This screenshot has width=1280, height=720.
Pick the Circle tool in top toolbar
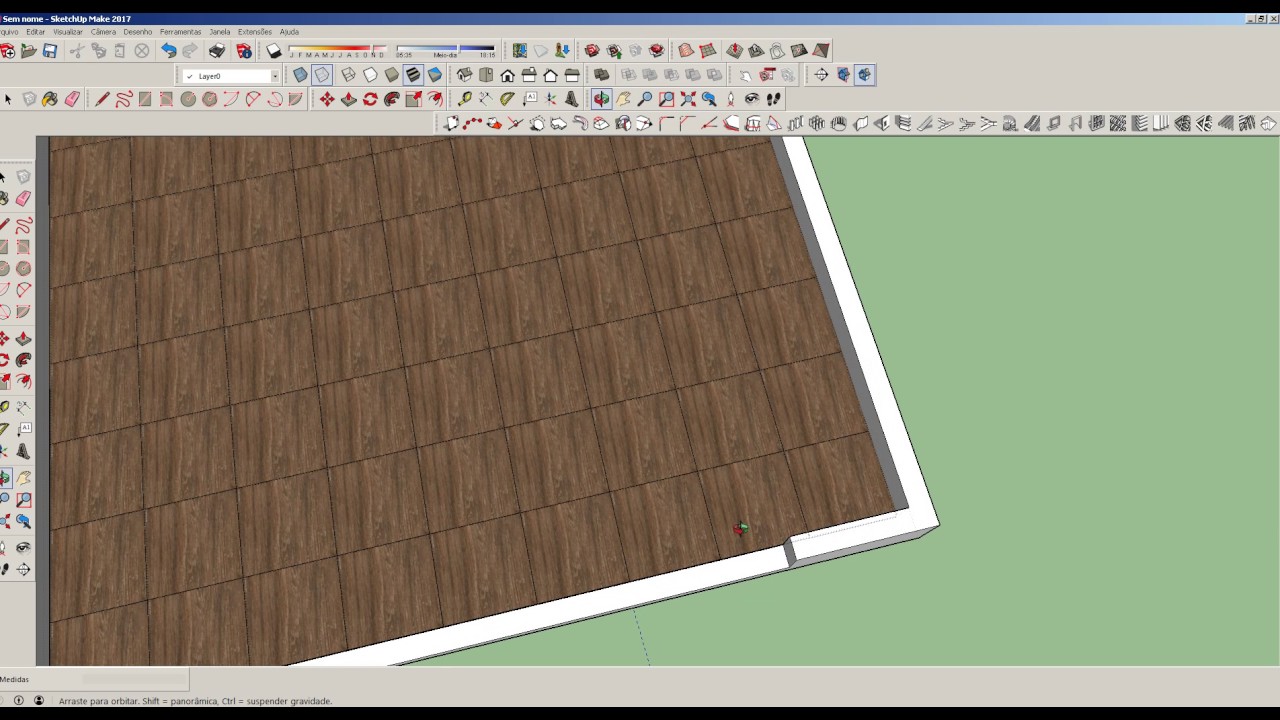(188, 99)
